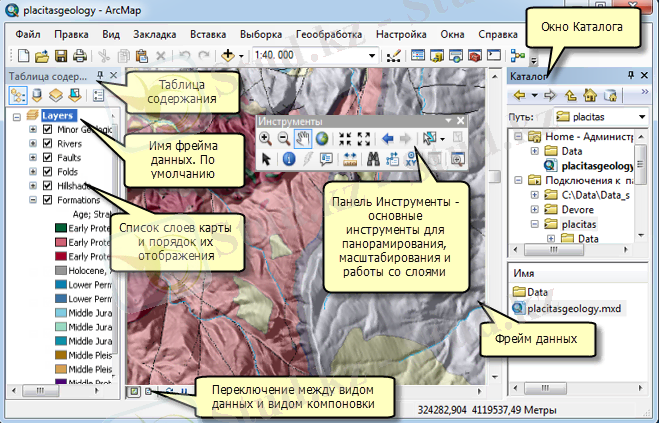This screenshot has width=659, height=423.
Task: Launch ModelBuilder window
Action: [x=518, y=56]
